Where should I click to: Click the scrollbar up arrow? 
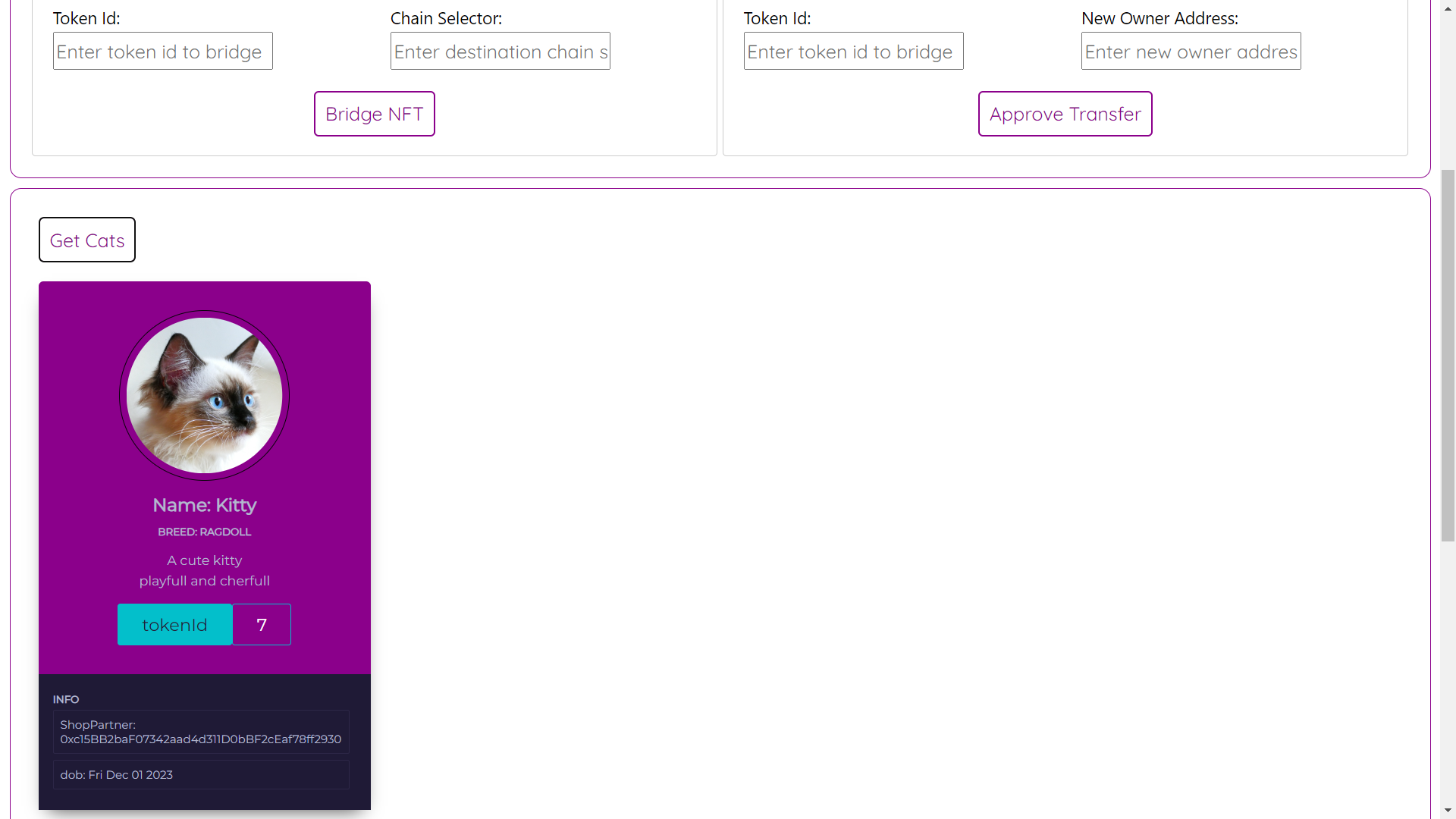pyautogui.click(x=1448, y=8)
